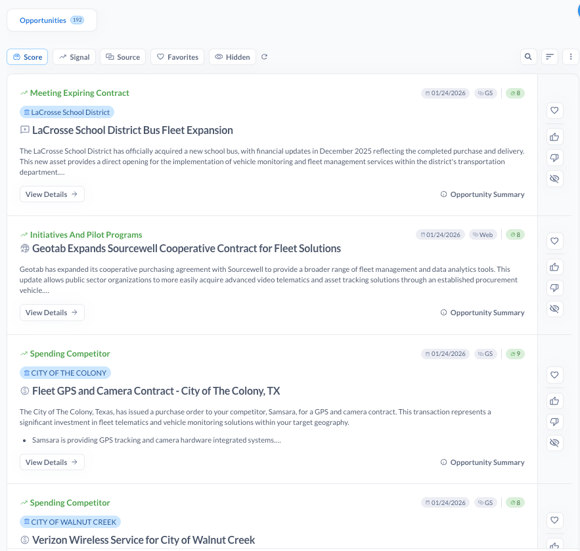Click the sort lines icon

point(550,57)
